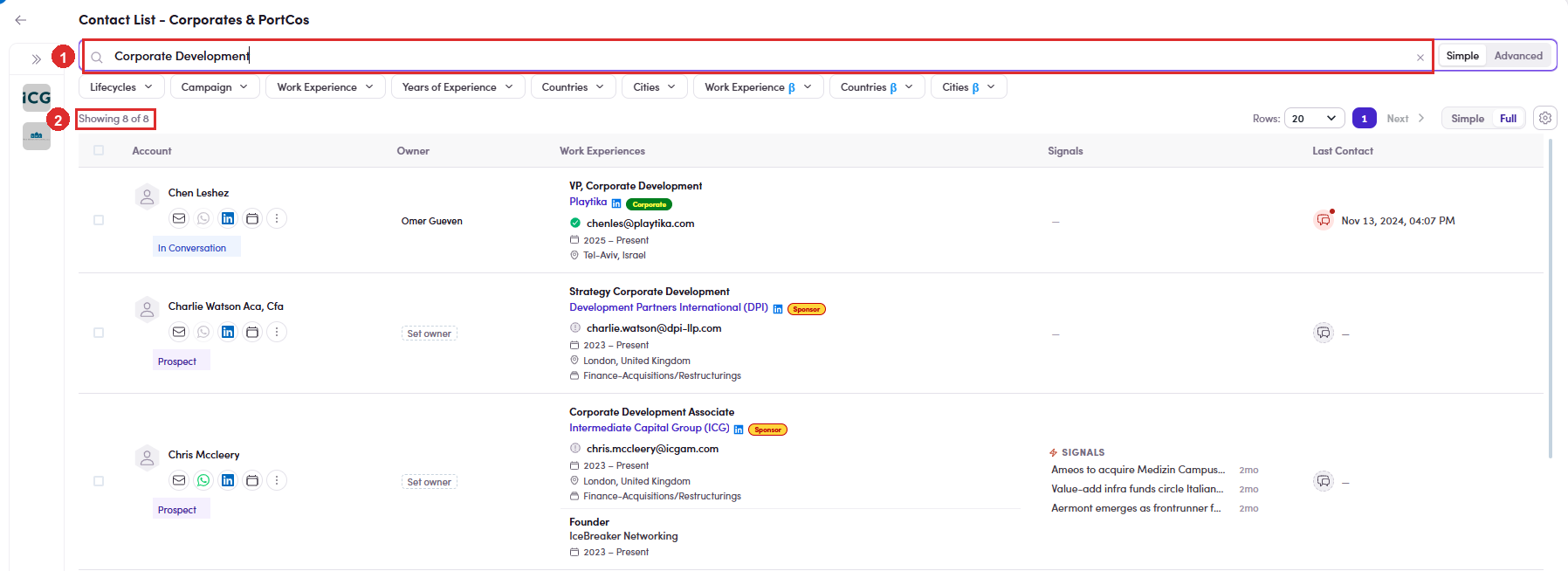Switch search mode to Simple
This screenshot has width=1568, height=571.
coord(1462,56)
